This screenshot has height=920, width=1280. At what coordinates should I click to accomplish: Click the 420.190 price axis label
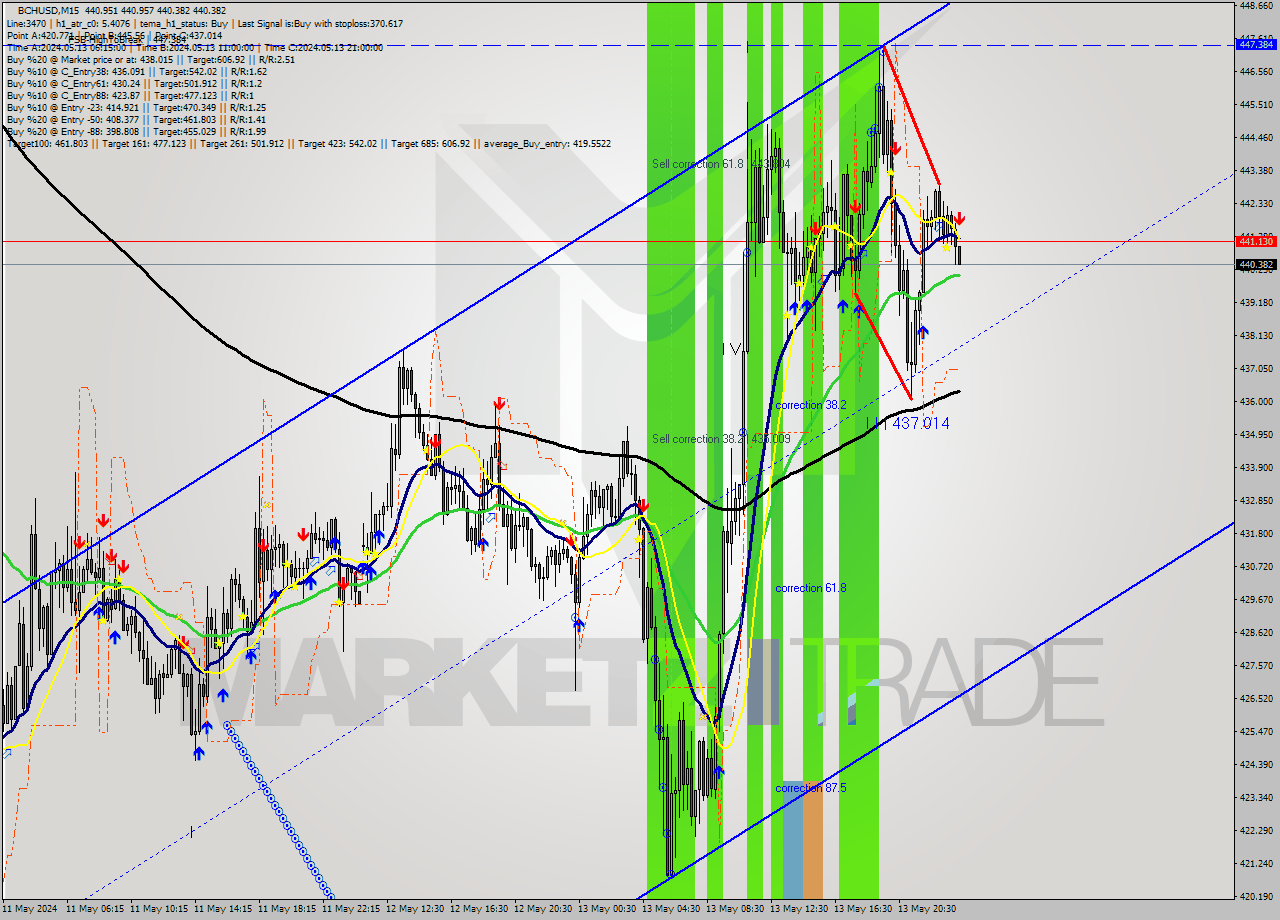click(x=1258, y=896)
